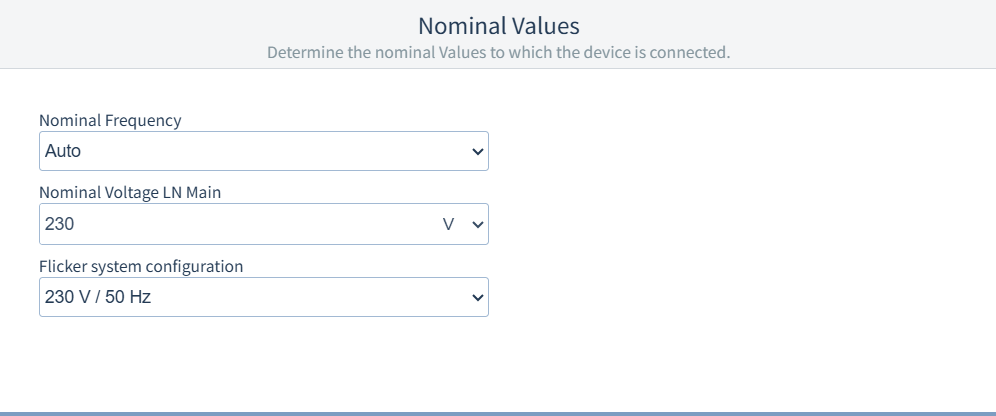Open the voltage unit 'V' dropdown

click(x=462, y=225)
